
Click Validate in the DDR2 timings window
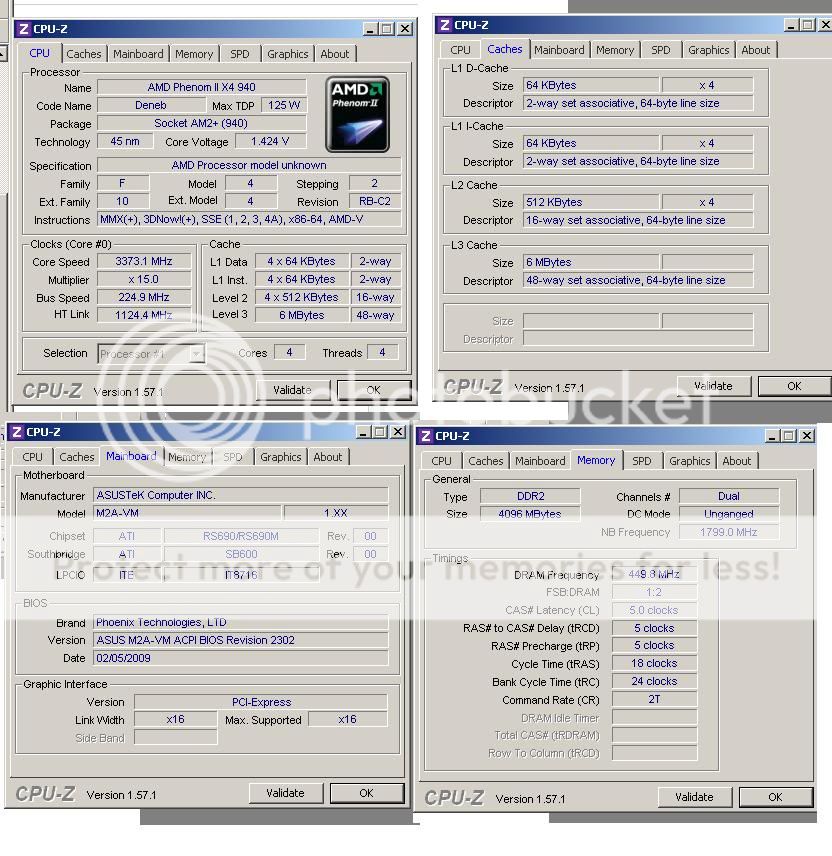694,797
